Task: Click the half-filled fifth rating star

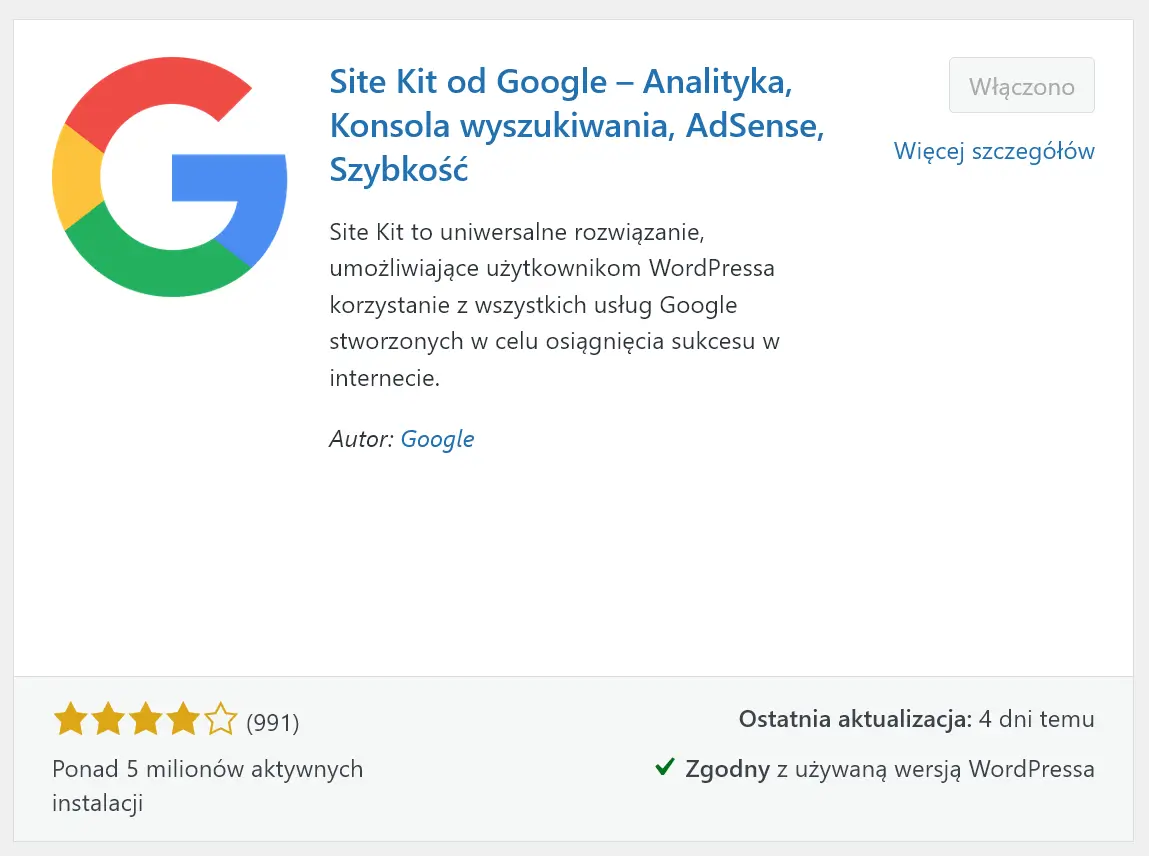Action: point(219,718)
